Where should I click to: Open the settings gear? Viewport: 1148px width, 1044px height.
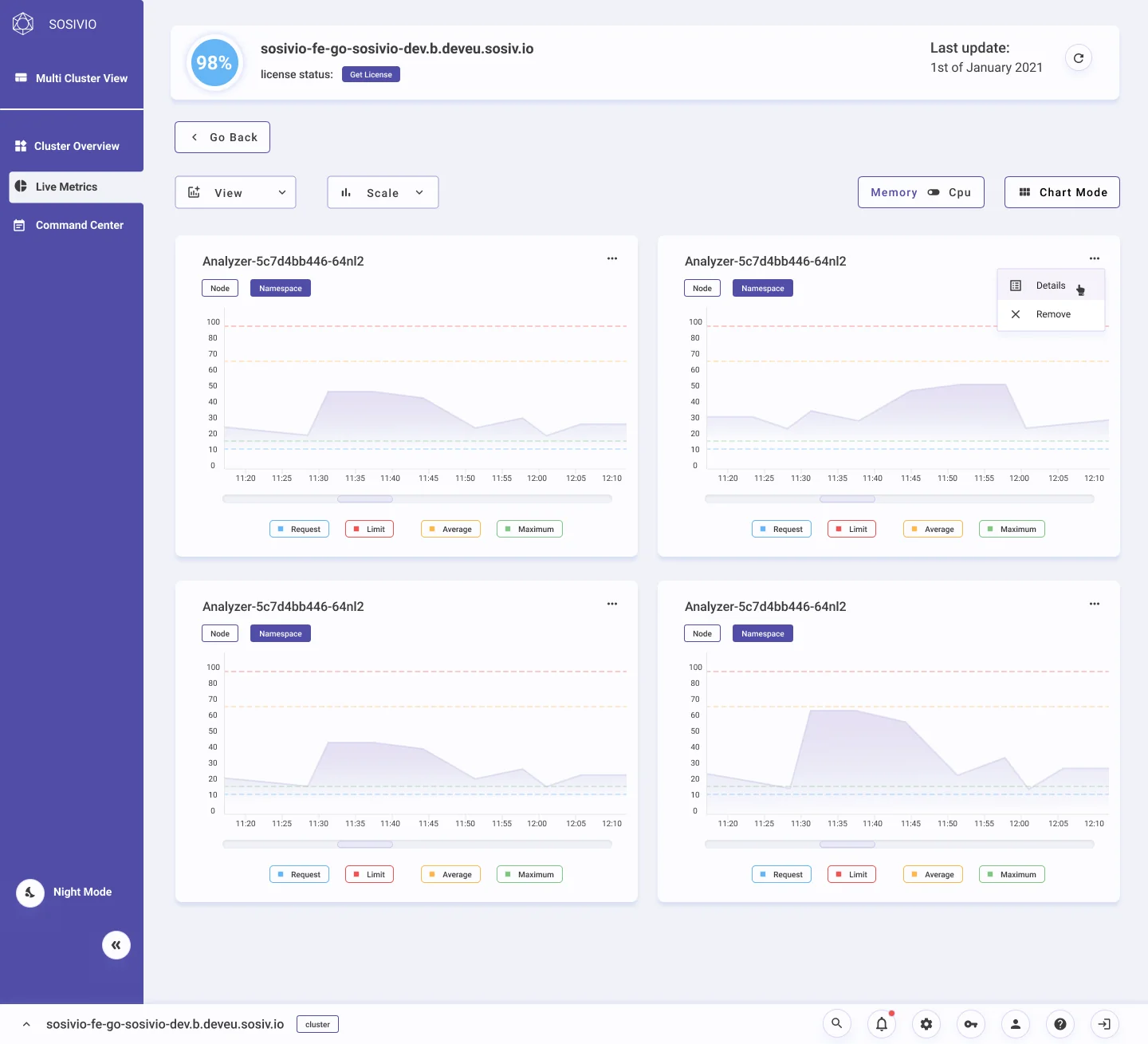click(x=926, y=1024)
